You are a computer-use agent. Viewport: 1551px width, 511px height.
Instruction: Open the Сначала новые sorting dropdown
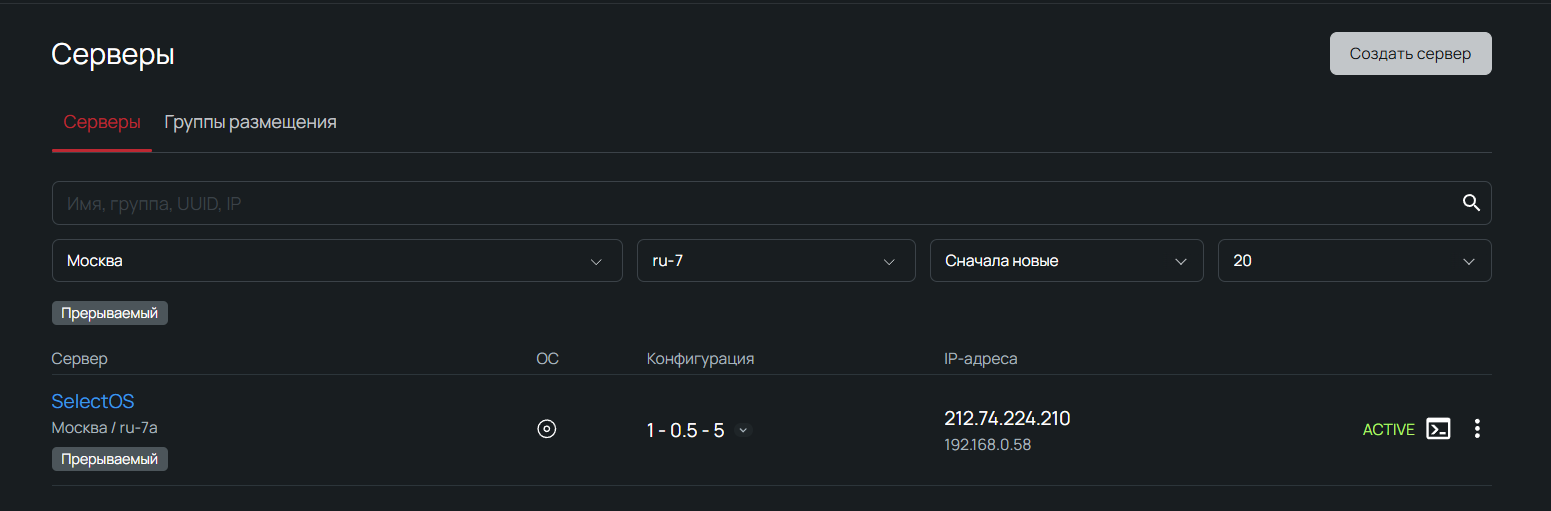tap(1066, 261)
